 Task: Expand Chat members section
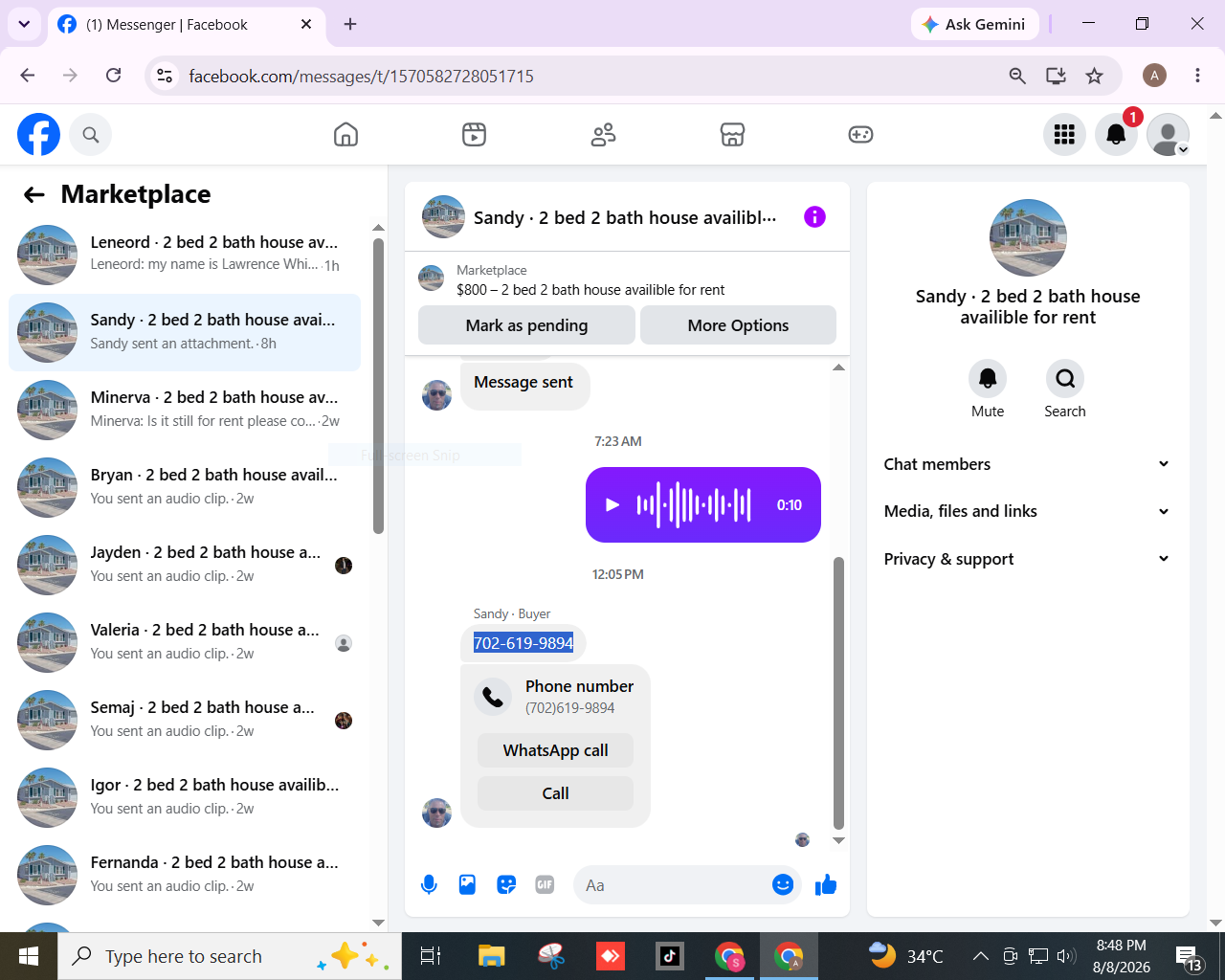pos(1027,464)
